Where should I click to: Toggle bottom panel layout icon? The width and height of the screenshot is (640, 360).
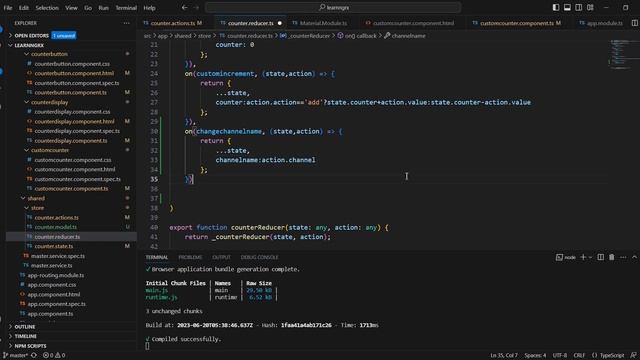pos(567,7)
